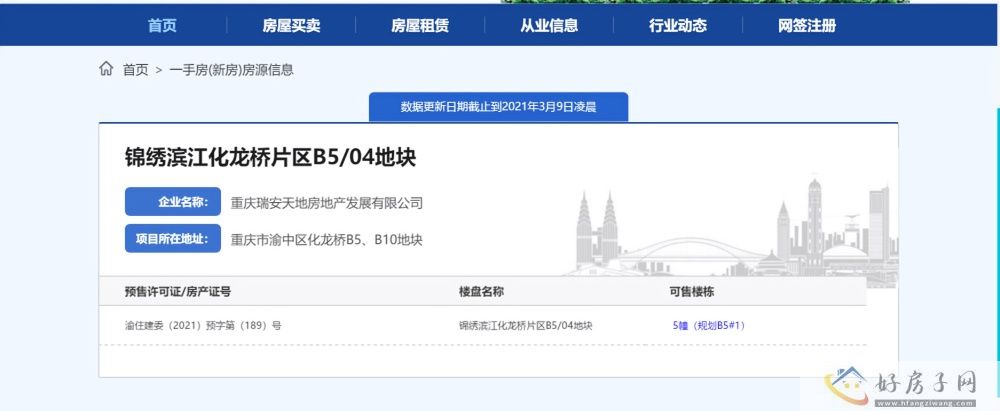Click the 可售楼栋 column header
Image resolution: width=1000 pixels, height=411 pixels.
pos(691,291)
